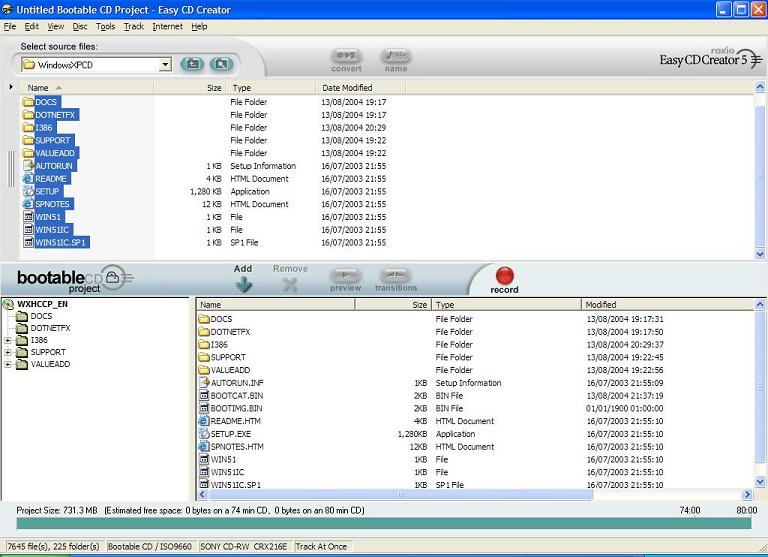Click the Easy CD Creator 5 roxio logo

pos(711,58)
